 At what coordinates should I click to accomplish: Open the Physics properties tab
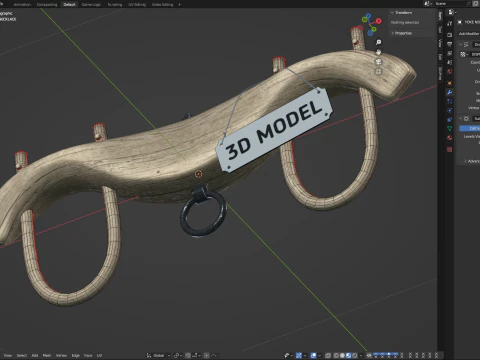pyautogui.click(x=450, y=110)
